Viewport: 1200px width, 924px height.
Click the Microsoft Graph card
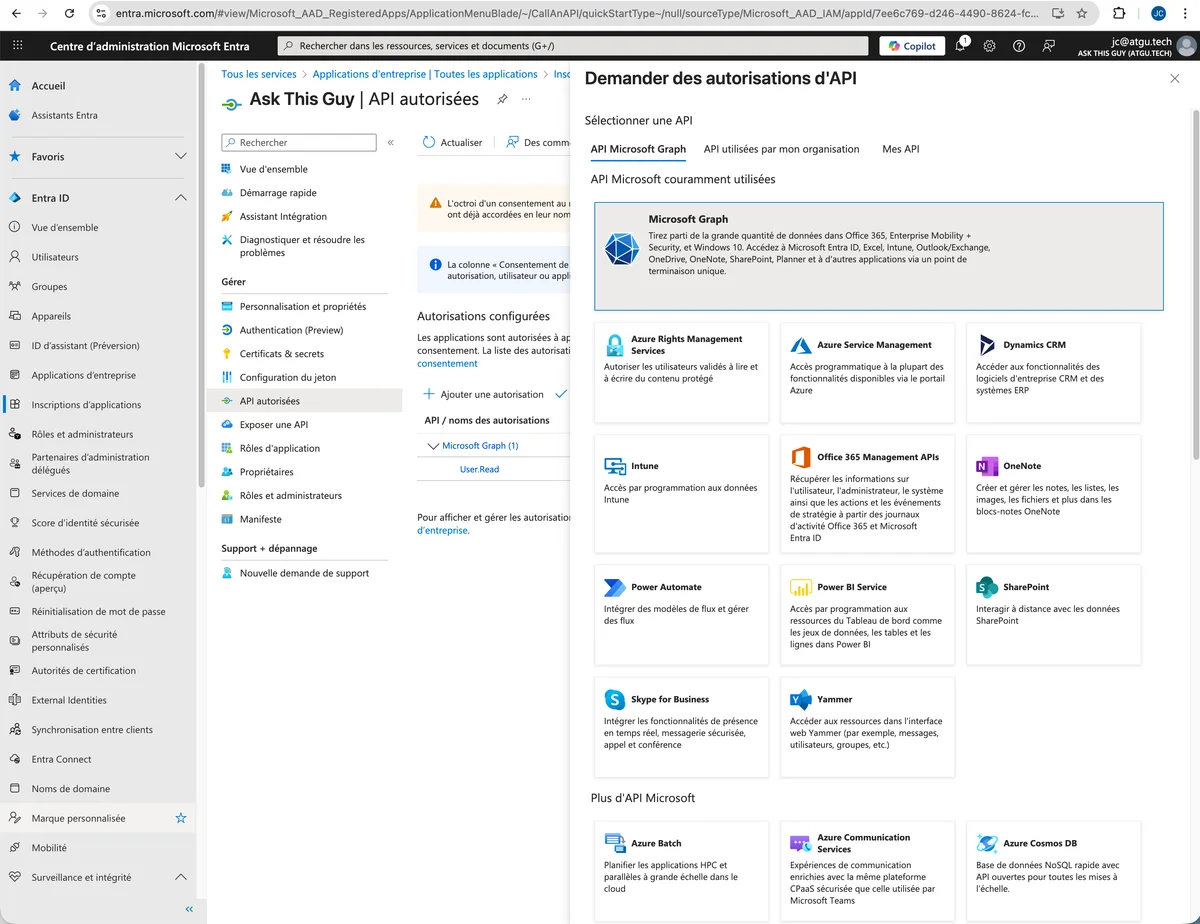click(x=879, y=256)
